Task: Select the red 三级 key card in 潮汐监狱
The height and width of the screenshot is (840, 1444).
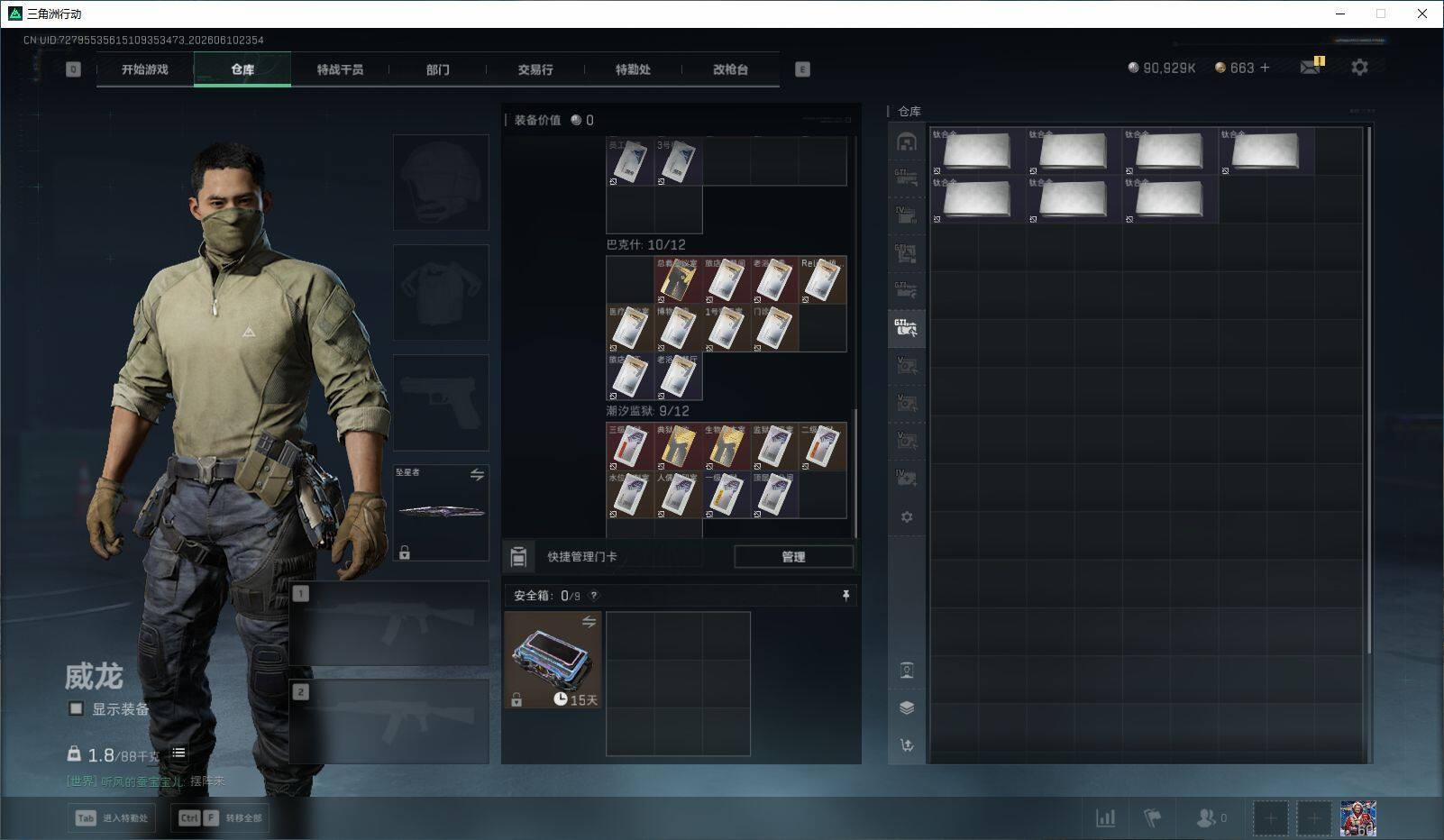Action: (x=629, y=446)
